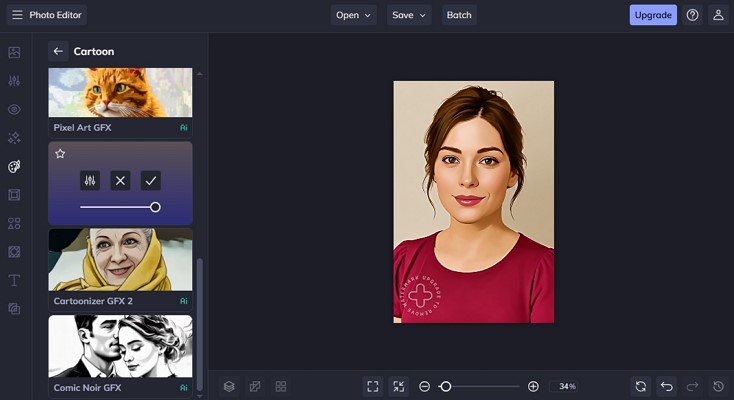This screenshot has width=734, height=400.
Task: Open the Layers icon in bottom bar
Action: click(229, 386)
